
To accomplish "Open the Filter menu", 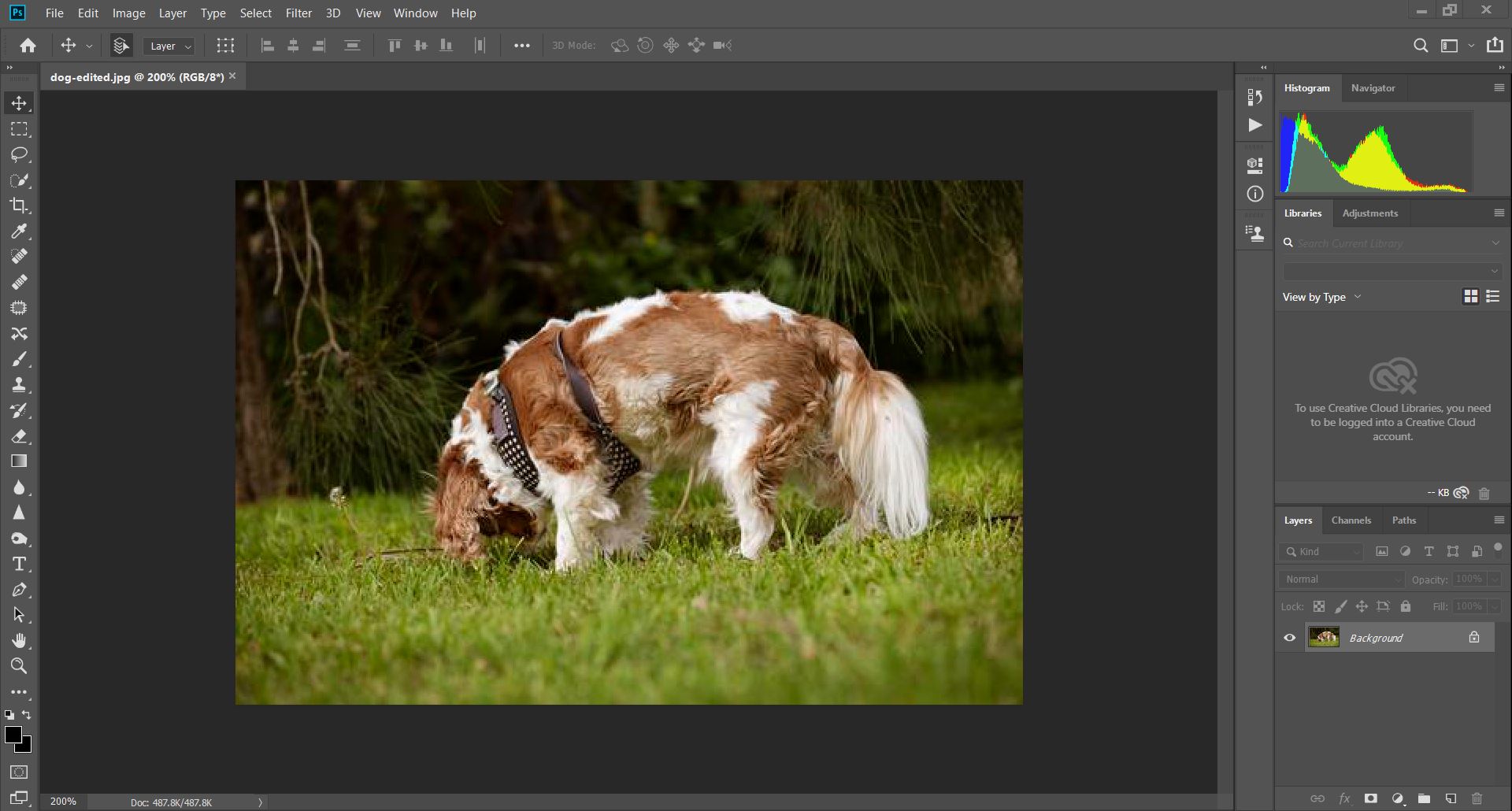I will coord(298,13).
